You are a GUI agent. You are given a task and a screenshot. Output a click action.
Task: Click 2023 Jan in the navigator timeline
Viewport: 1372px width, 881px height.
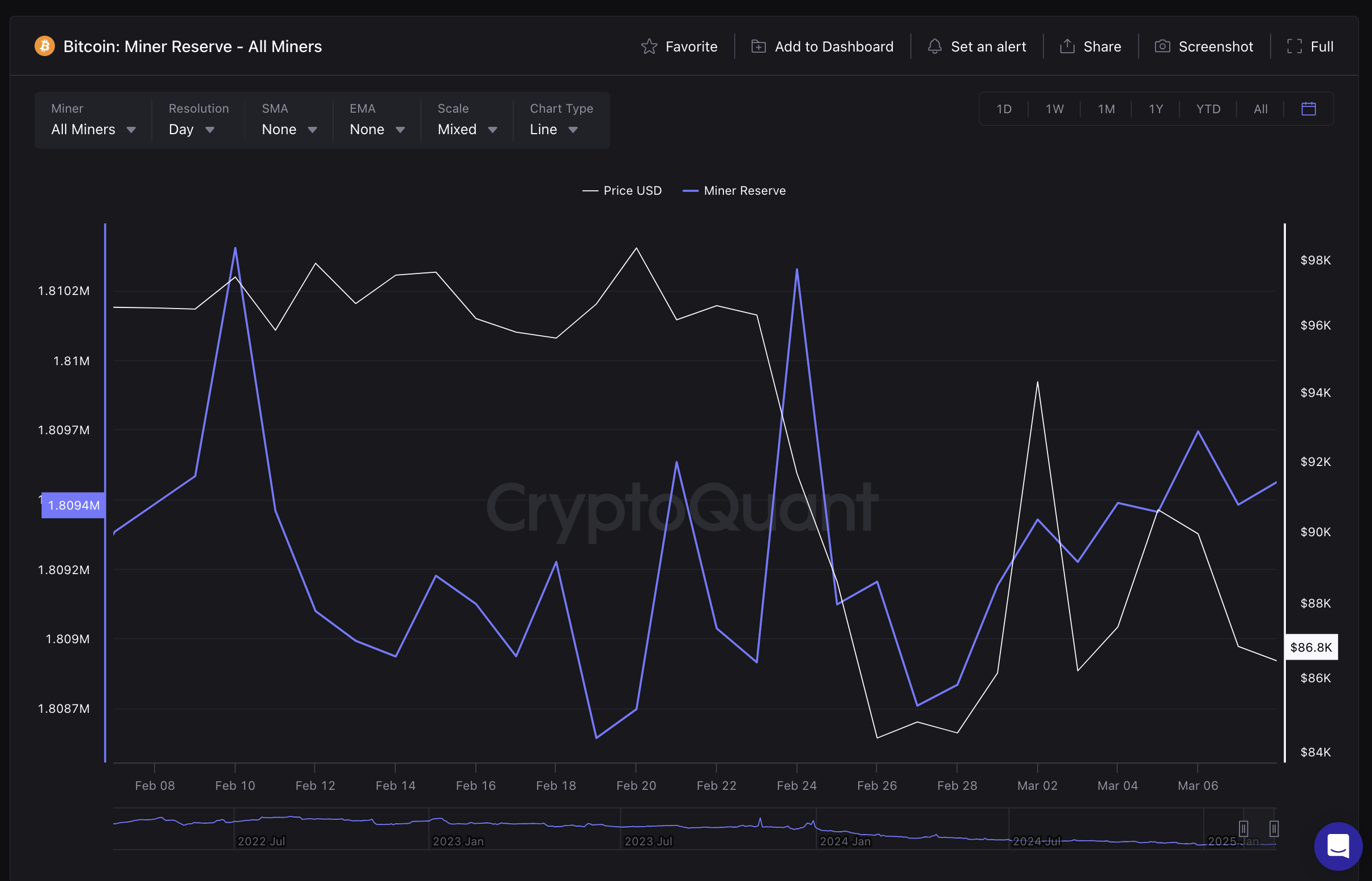click(458, 841)
